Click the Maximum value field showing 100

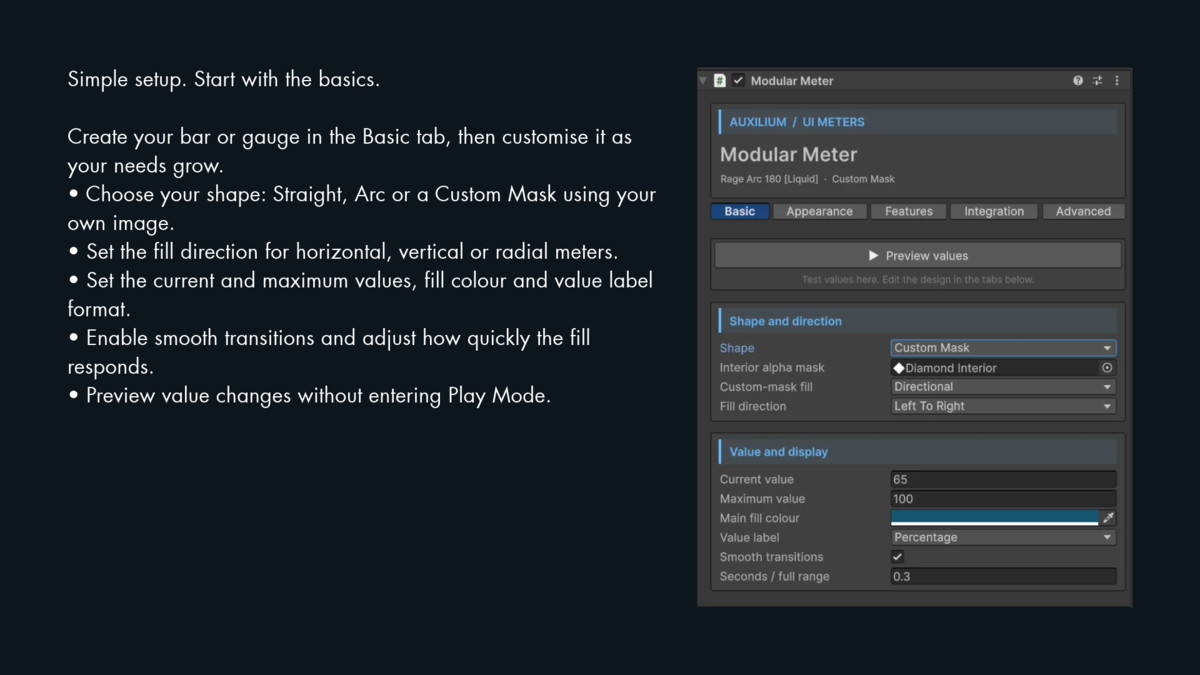pyautogui.click(x=1003, y=499)
